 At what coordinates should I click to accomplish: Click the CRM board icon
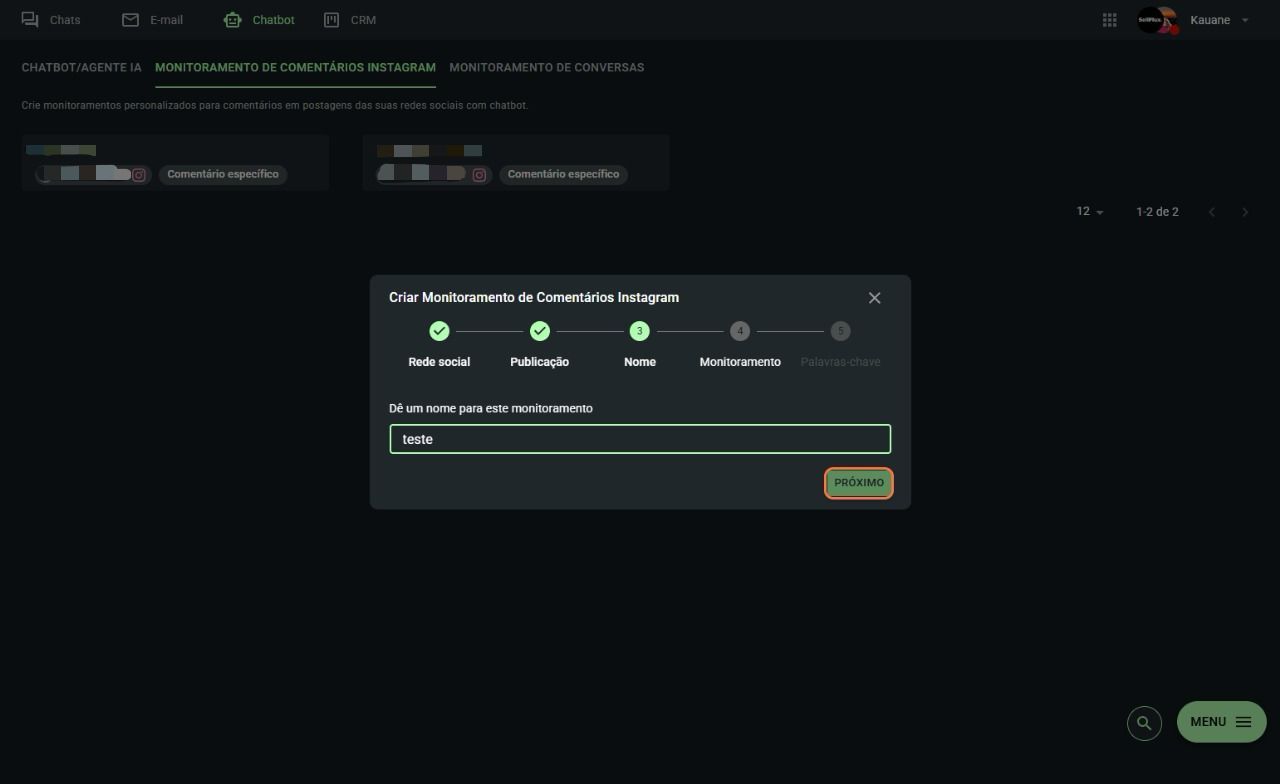click(332, 20)
